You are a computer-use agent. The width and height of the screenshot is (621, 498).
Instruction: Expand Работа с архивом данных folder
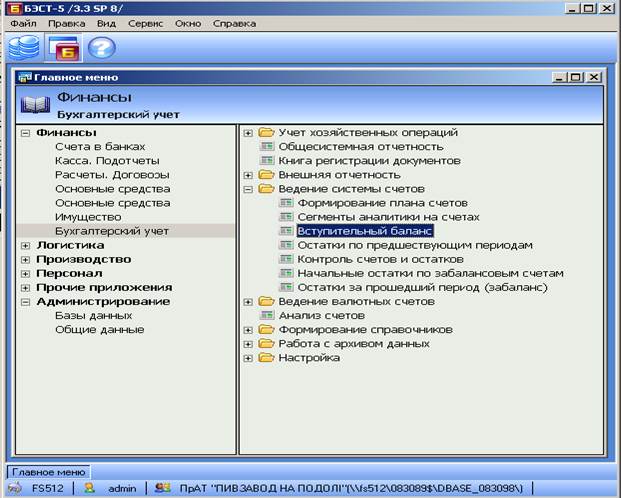248,344
